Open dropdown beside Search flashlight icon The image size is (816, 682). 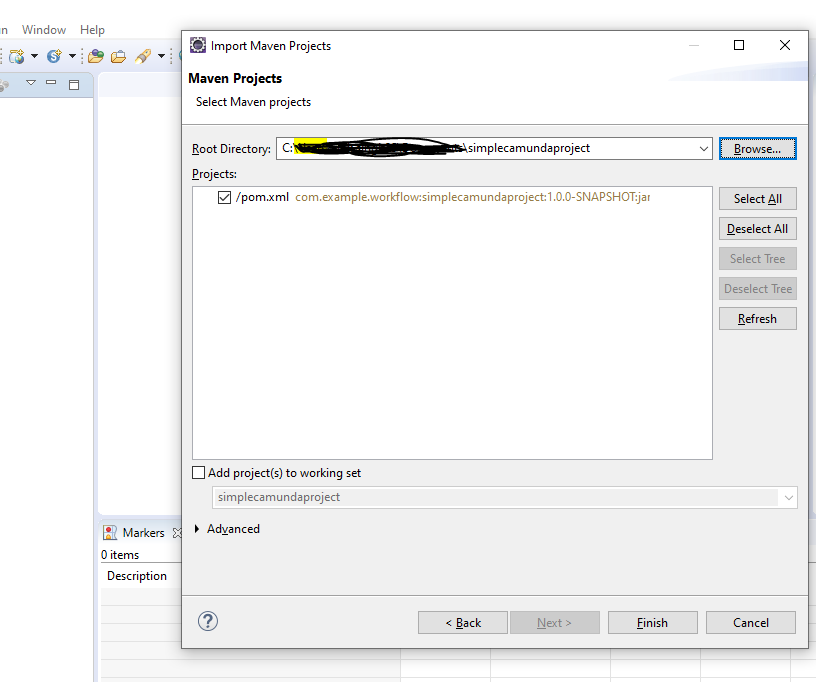(x=161, y=56)
